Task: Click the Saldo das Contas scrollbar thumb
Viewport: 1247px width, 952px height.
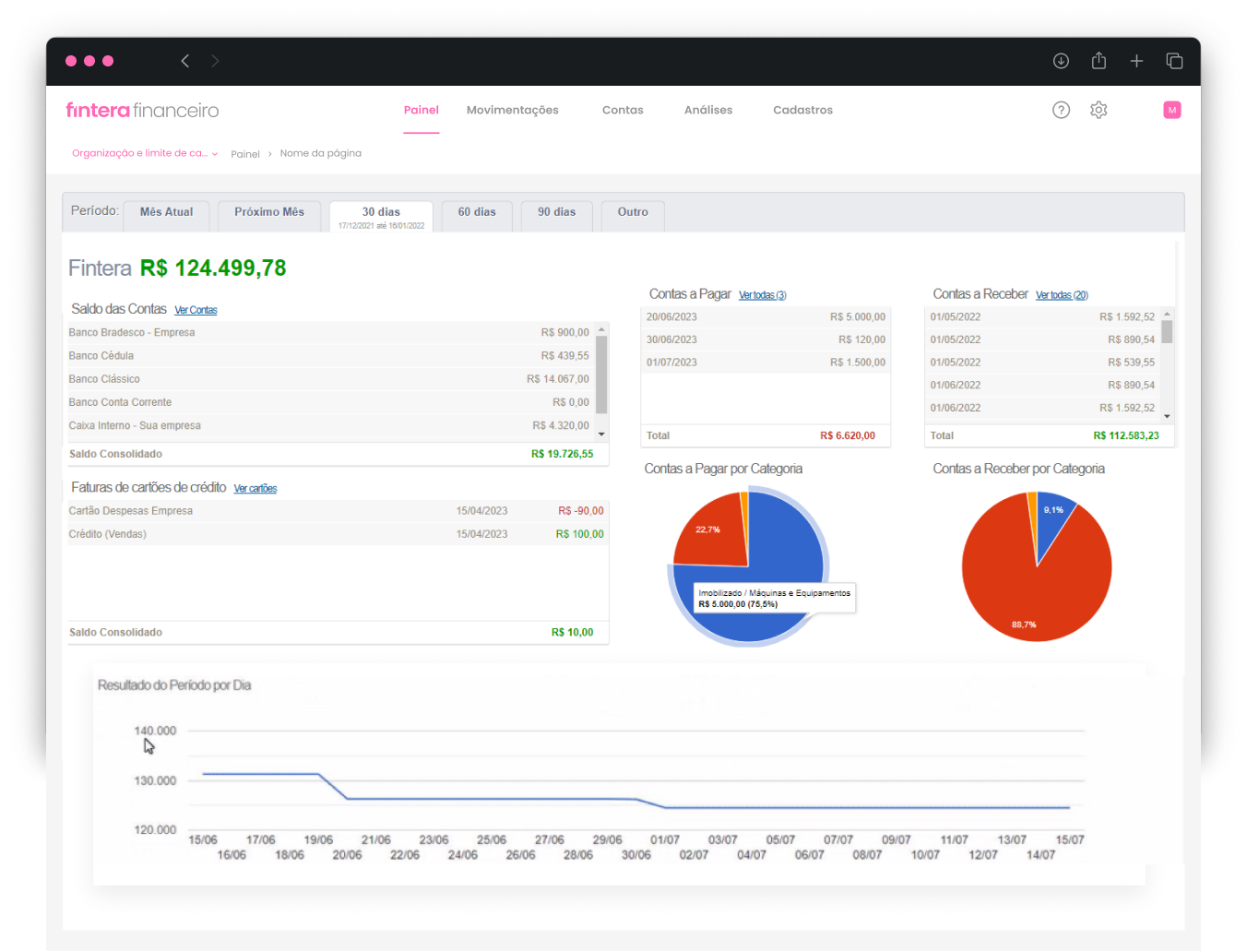Action: [601, 375]
